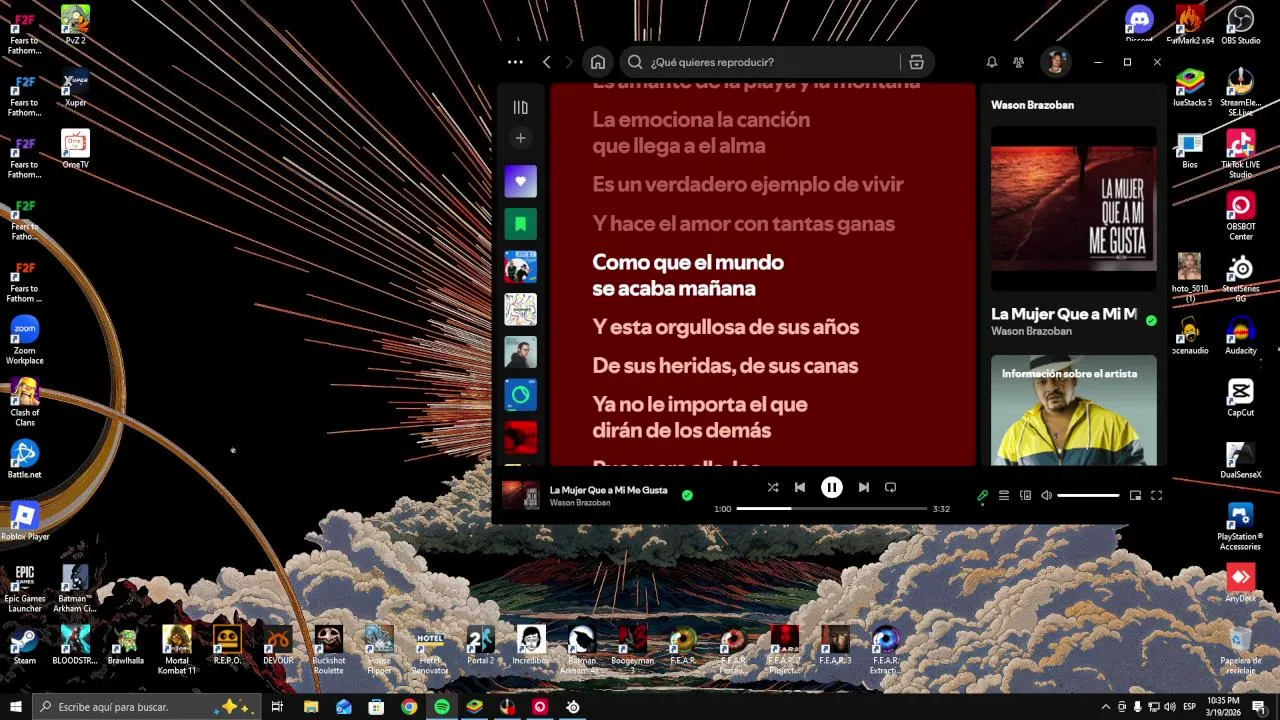
Task: Select Discord desktop shortcut
Action: (1139, 23)
